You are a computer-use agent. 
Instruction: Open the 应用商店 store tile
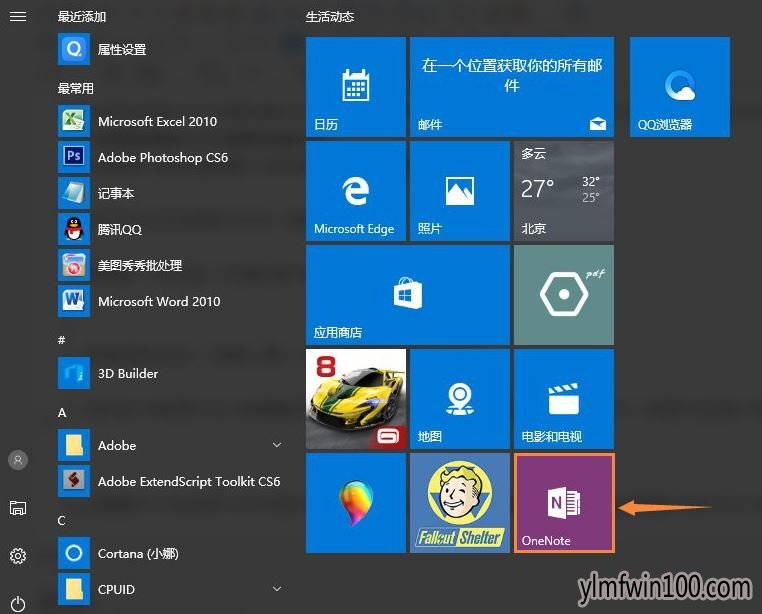(408, 295)
